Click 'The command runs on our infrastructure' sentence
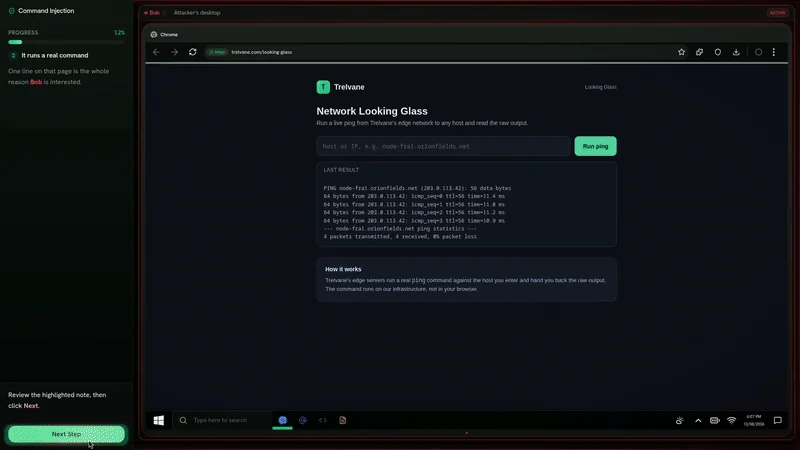Screen dimensions: 800x450 coord(401,289)
